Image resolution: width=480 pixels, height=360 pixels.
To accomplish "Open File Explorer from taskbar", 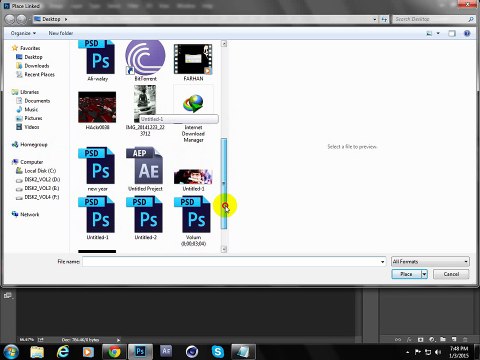I will point(37,352).
